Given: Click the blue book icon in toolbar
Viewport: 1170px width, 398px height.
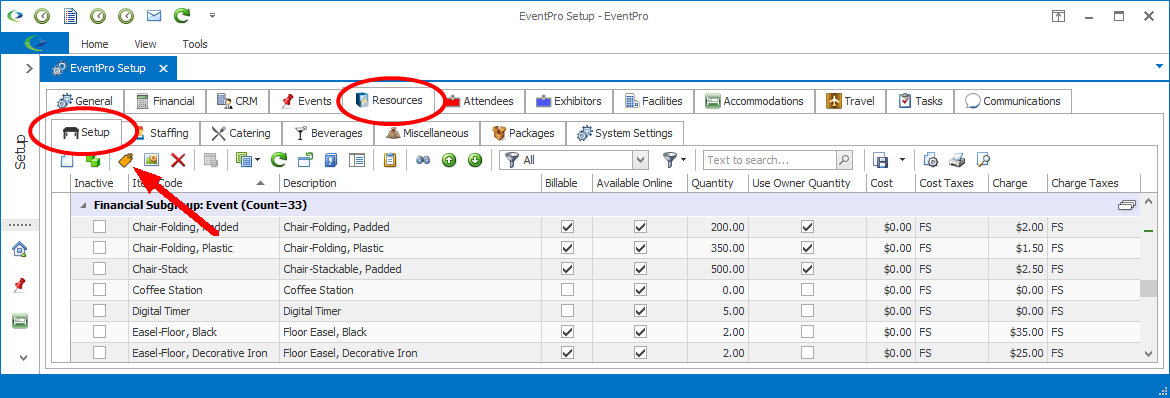Looking at the screenshot, I should [x=331, y=160].
